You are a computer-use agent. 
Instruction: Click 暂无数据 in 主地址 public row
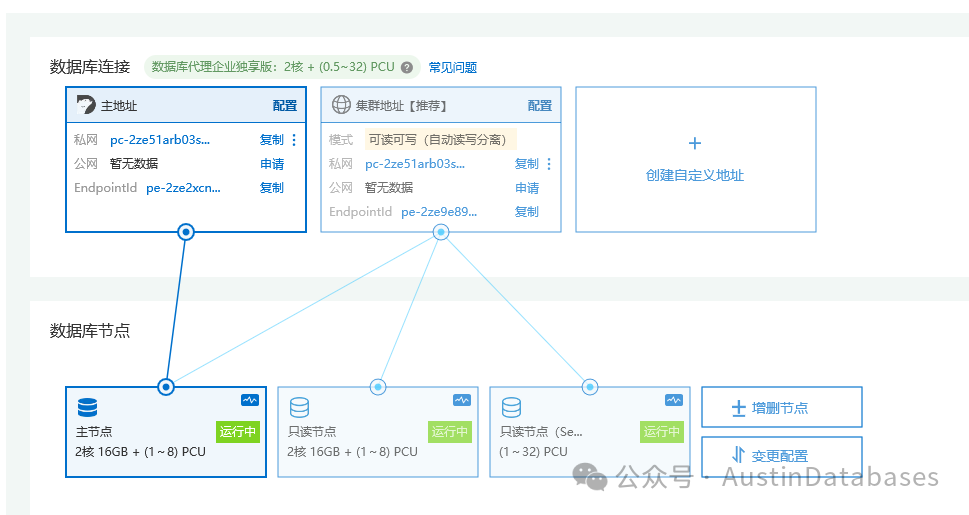click(x=133, y=164)
